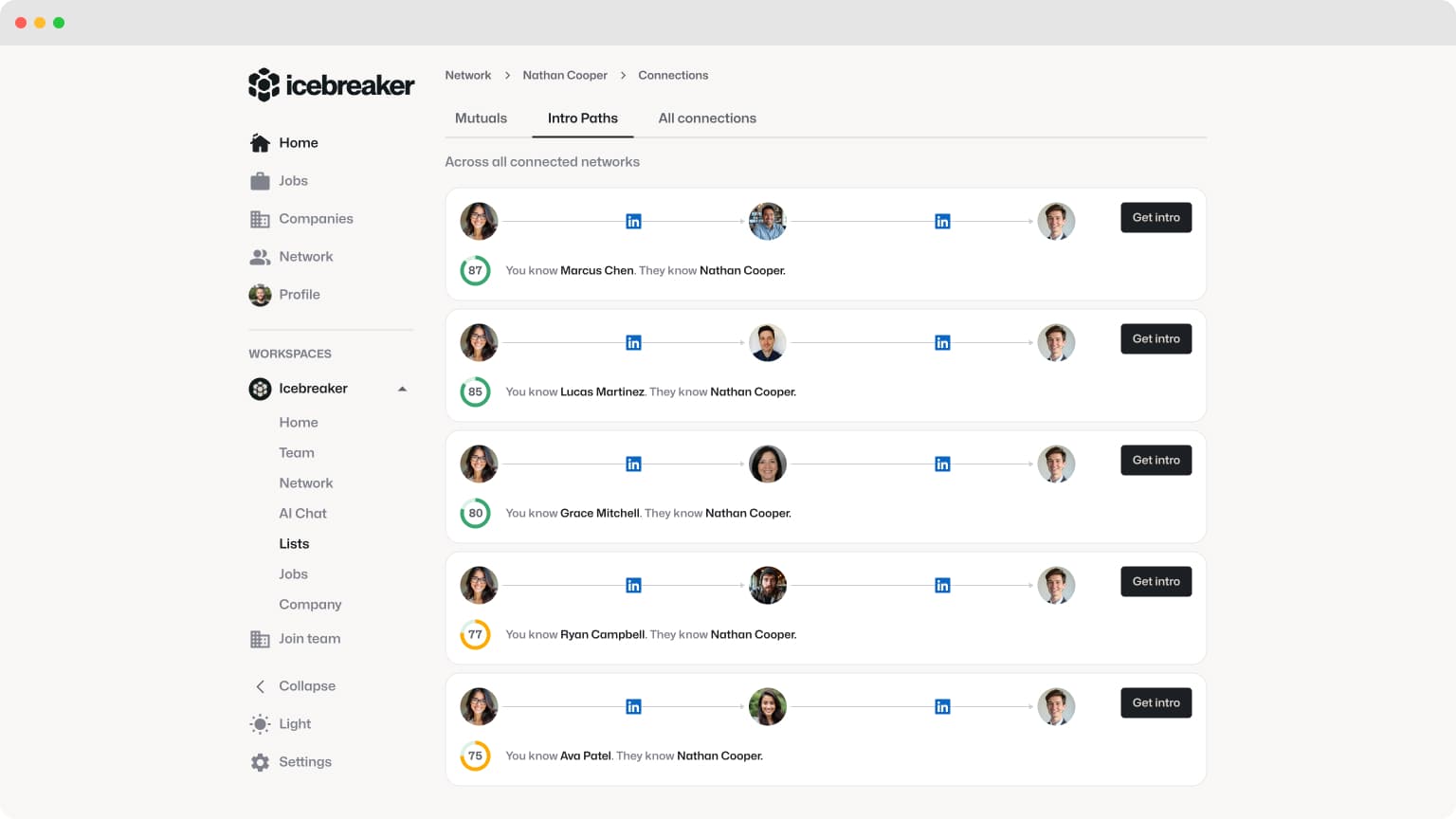Click the Lucas Martinez name text
Screen dimensions: 1456x819
(x=603, y=392)
